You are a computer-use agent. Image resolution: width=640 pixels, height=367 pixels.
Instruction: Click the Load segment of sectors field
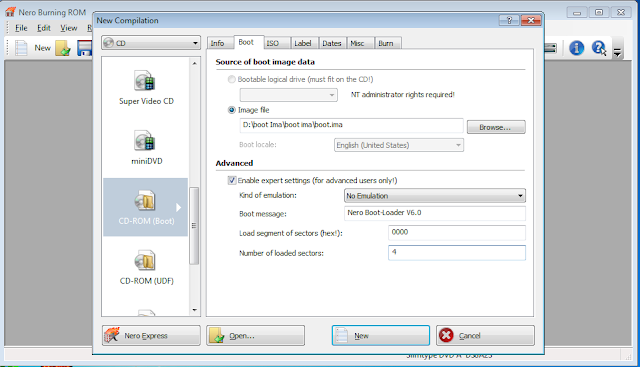pyautogui.click(x=457, y=232)
